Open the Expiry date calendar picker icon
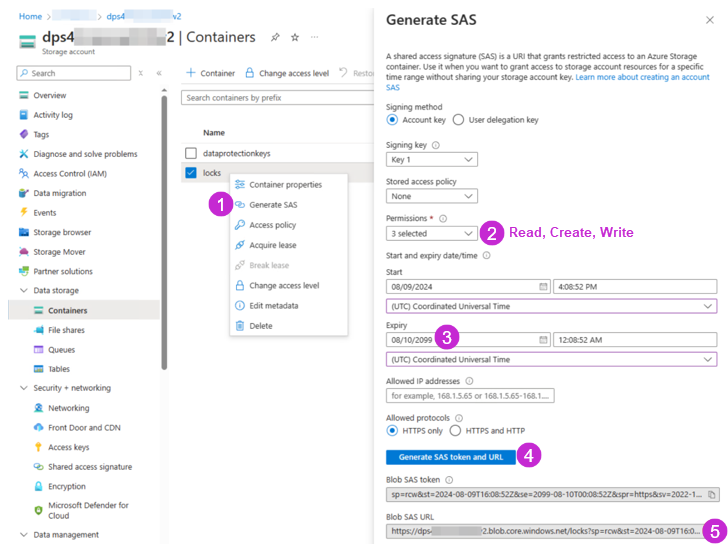 (543, 339)
